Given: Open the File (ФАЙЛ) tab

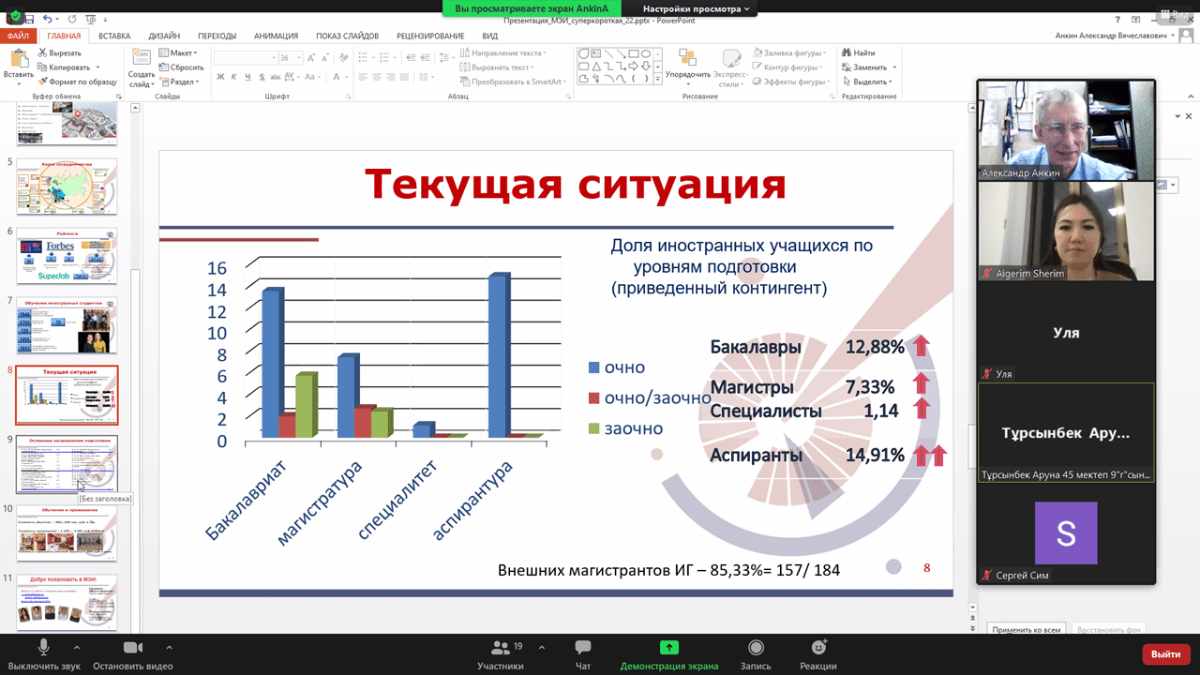Looking at the screenshot, I should tap(19, 36).
